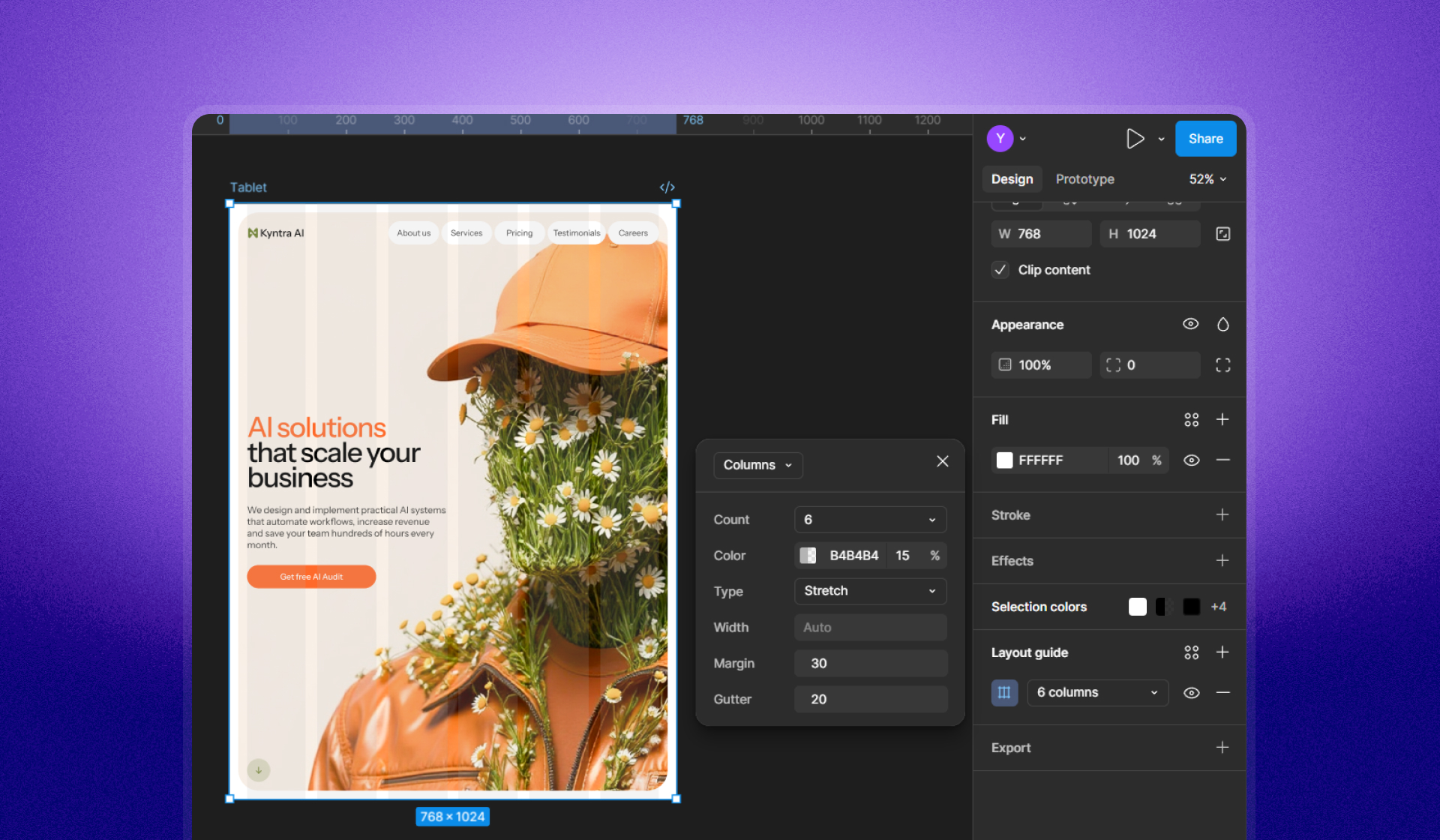
Task: Add an Effect with plus icon
Action: tap(1222, 561)
